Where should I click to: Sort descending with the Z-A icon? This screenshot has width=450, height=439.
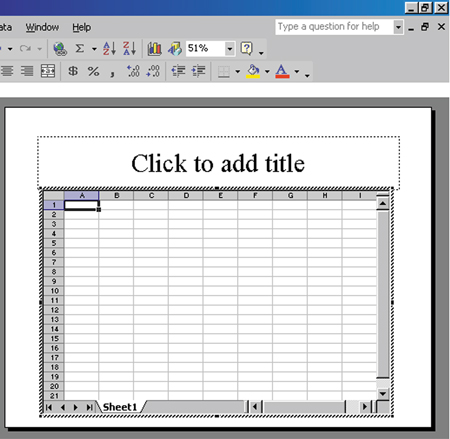[x=130, y=48]
